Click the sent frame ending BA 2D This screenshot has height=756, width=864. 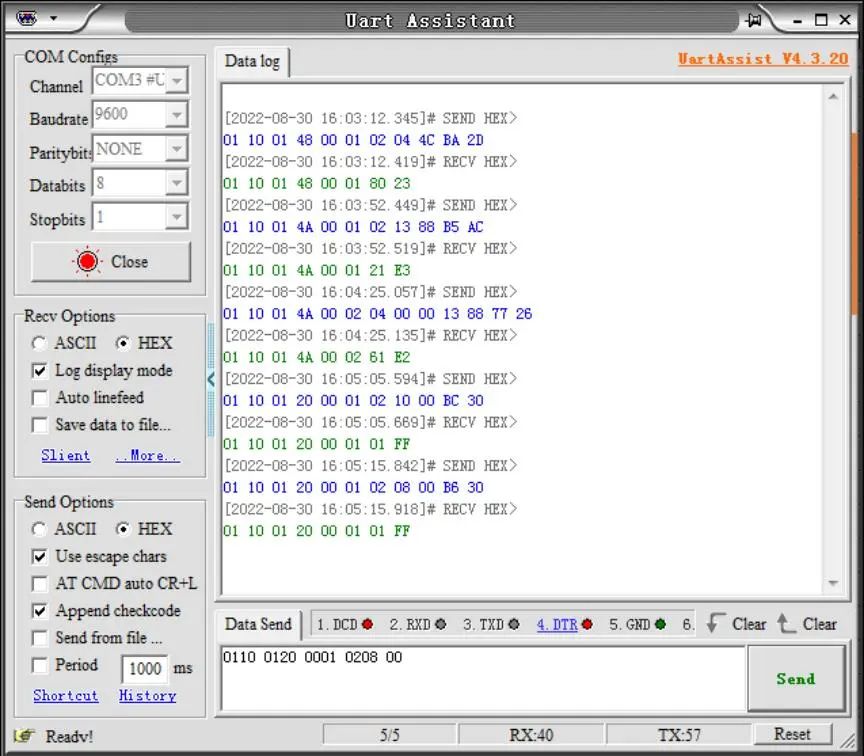(x=353, y=140)
